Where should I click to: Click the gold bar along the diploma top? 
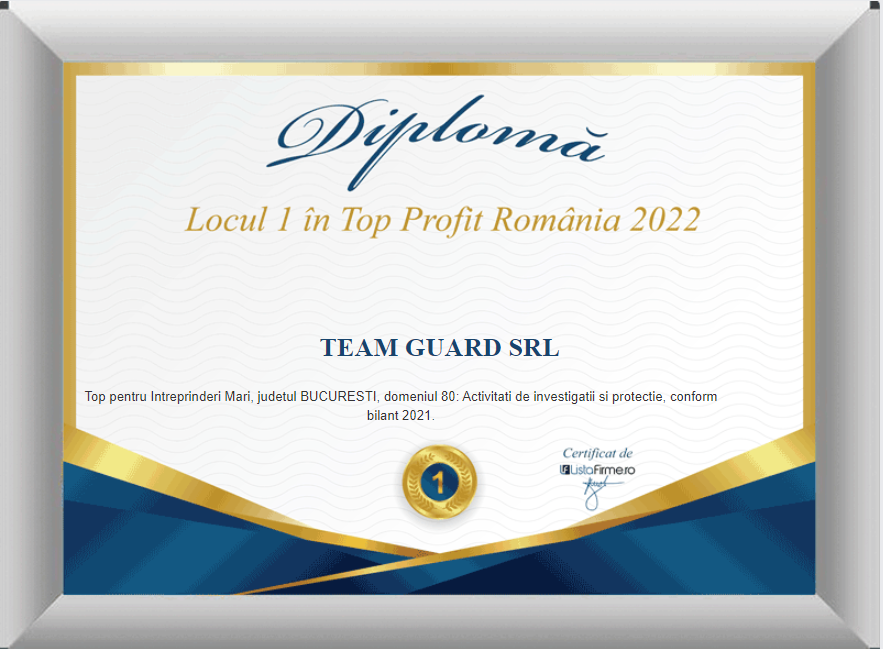pyautogui.click(x=440, y=68)
